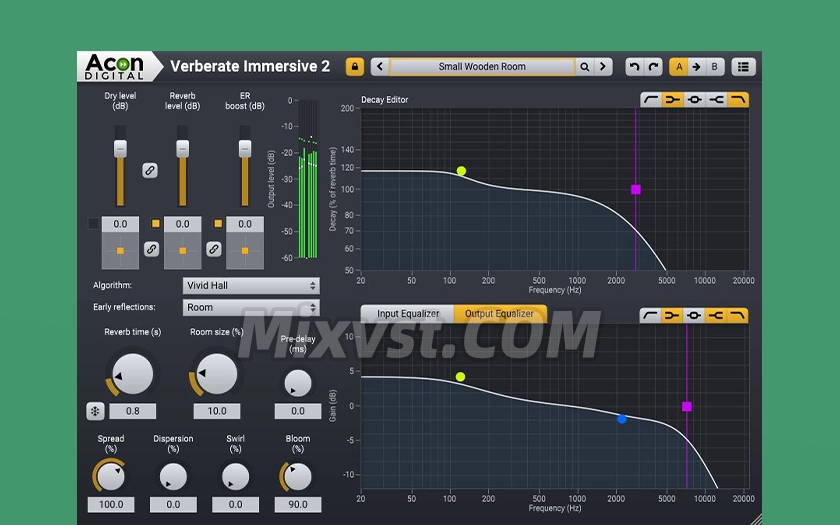The width and height of the screenshot is (840, 525).
Task: Click the Swirl value field
Action: point(235,505)
